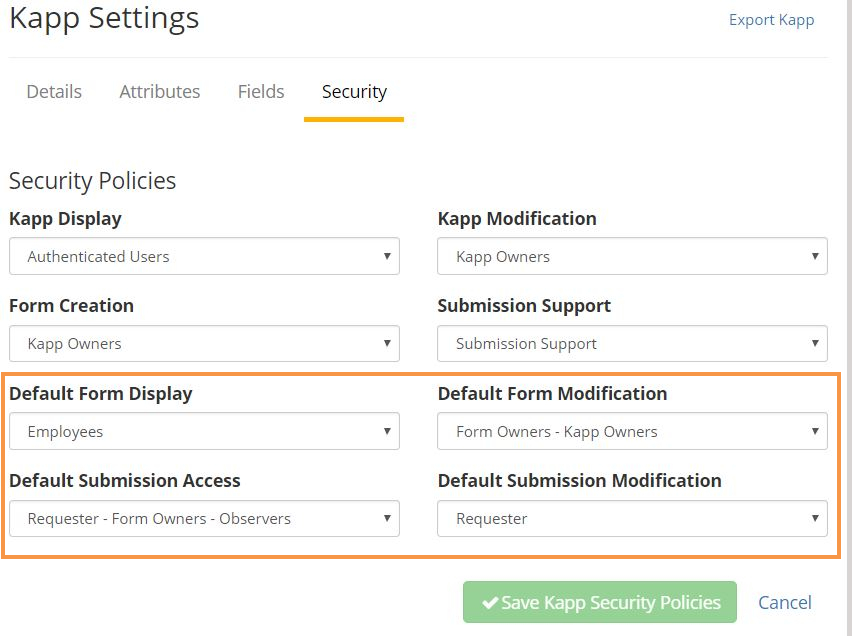The image size is (852, 636).
Task: Expand the Kapp Modification dropdown
Action: click(x=632, y=256)
